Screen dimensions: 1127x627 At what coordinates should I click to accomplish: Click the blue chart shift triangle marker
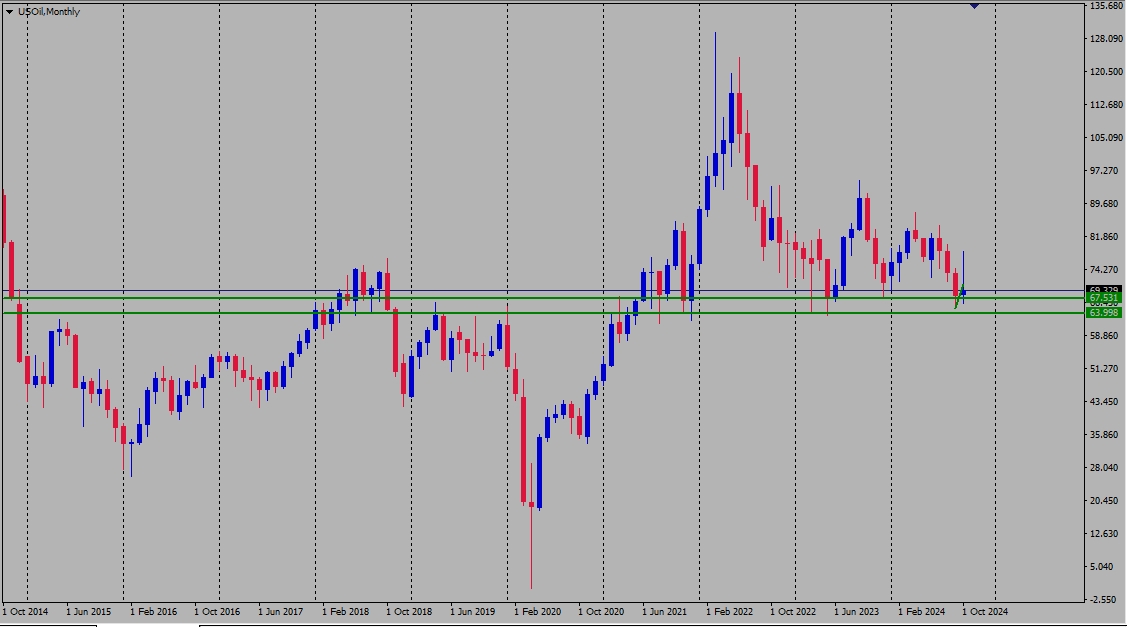[x=974, y=6]
